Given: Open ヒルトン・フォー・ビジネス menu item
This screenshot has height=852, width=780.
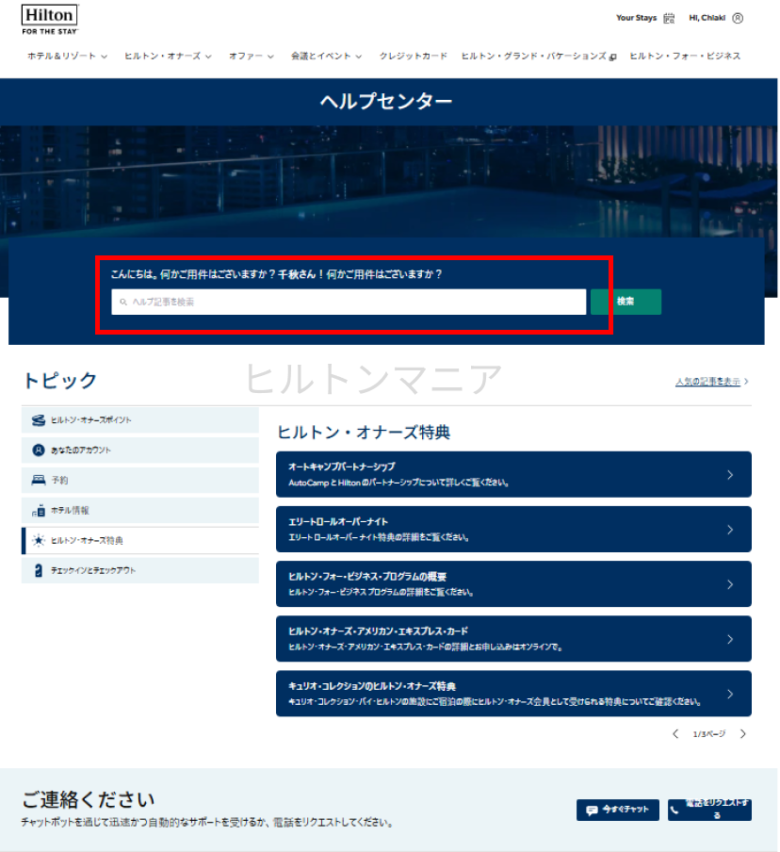Looking at the screenshot, I should [x=685, y=56].
